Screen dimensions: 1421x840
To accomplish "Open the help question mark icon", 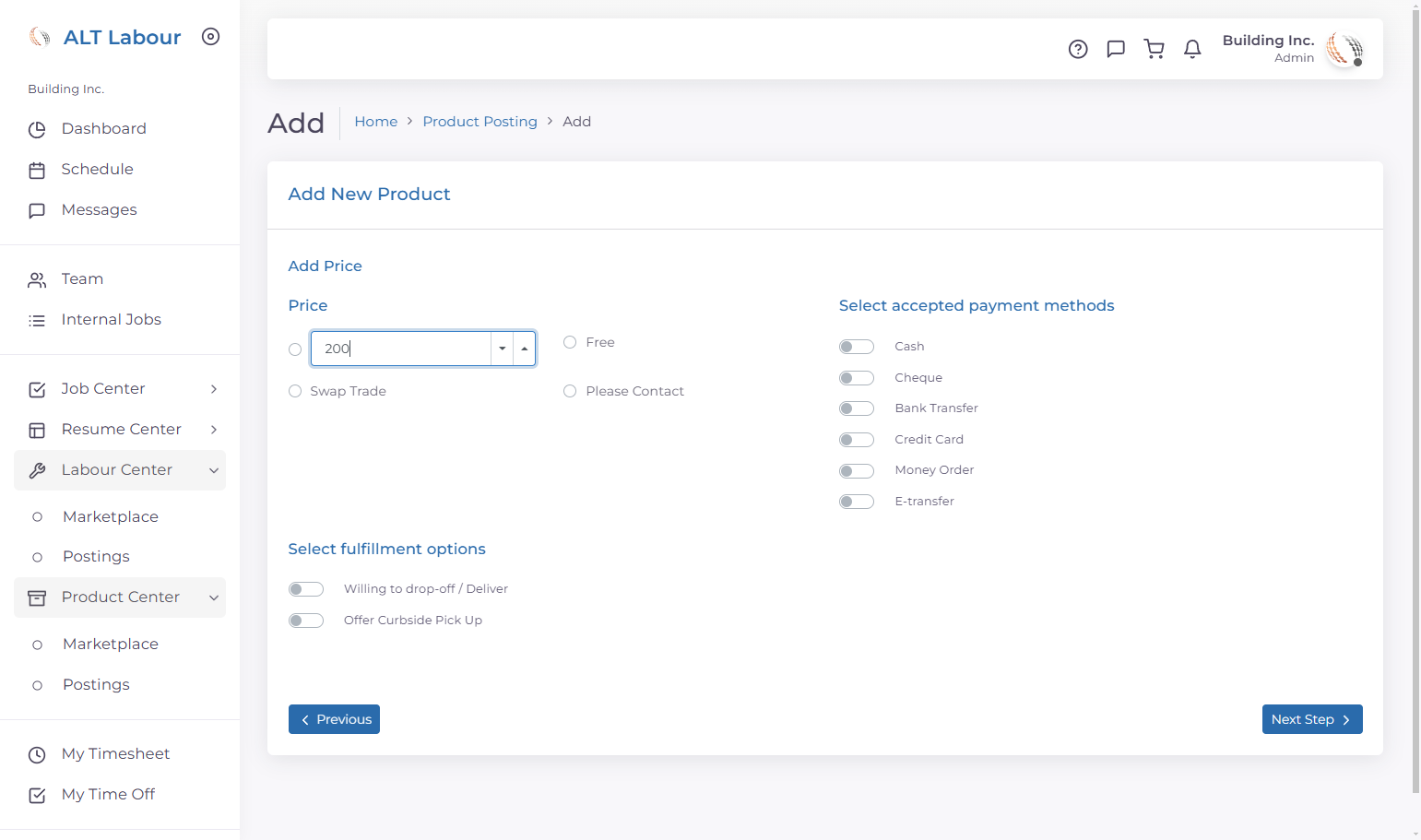I will click(1078, 49).
